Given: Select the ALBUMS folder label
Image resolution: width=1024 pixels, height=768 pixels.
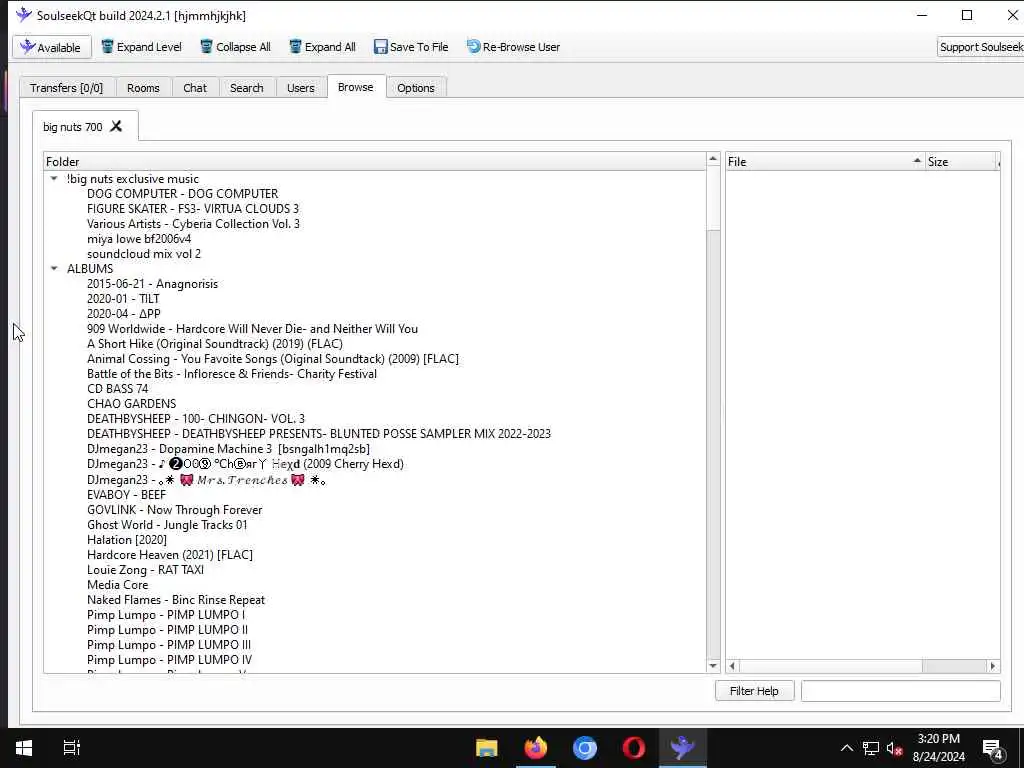Looking at the screenshot, I should [90, 269].
